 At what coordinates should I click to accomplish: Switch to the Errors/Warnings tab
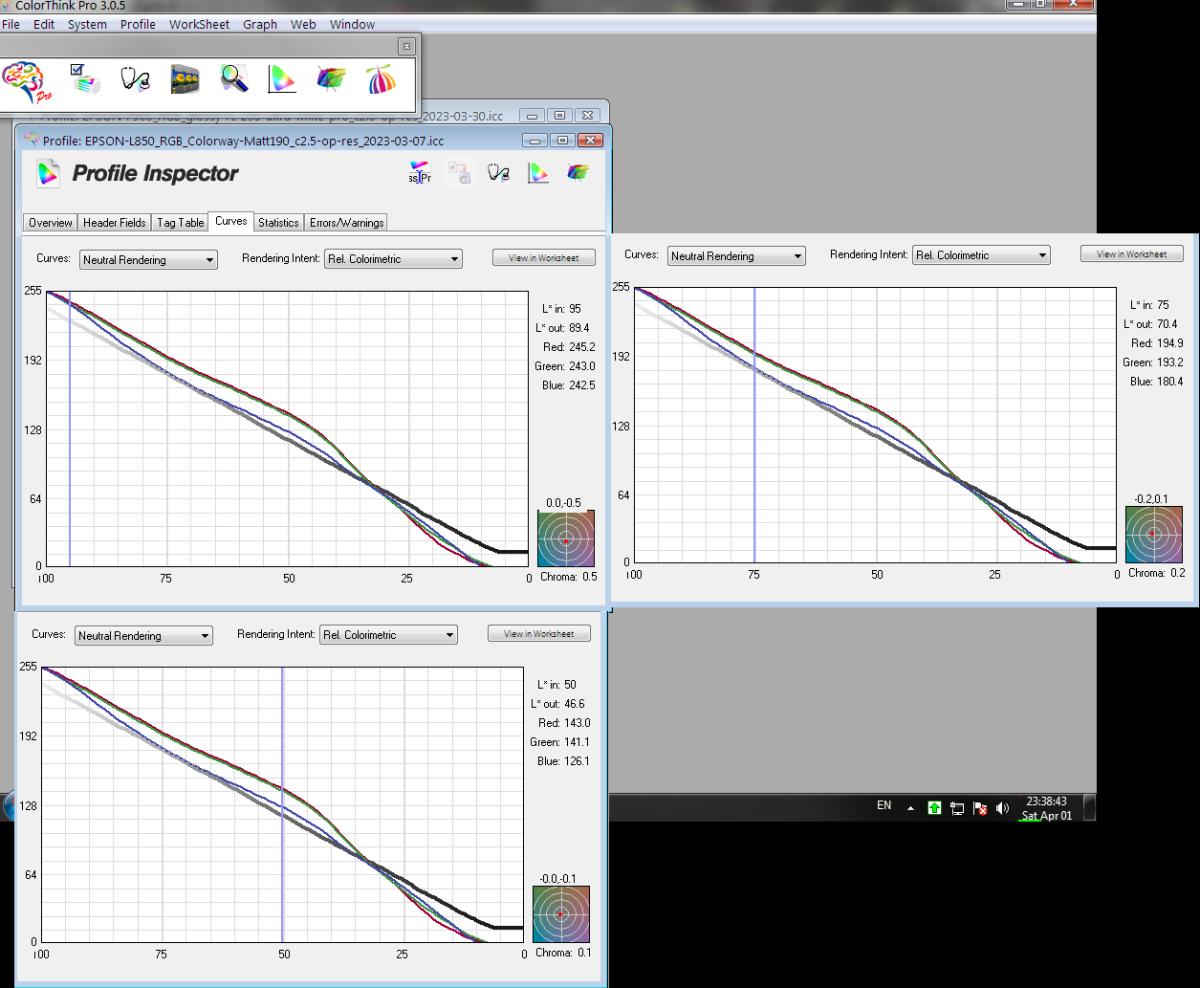[346, 223]
